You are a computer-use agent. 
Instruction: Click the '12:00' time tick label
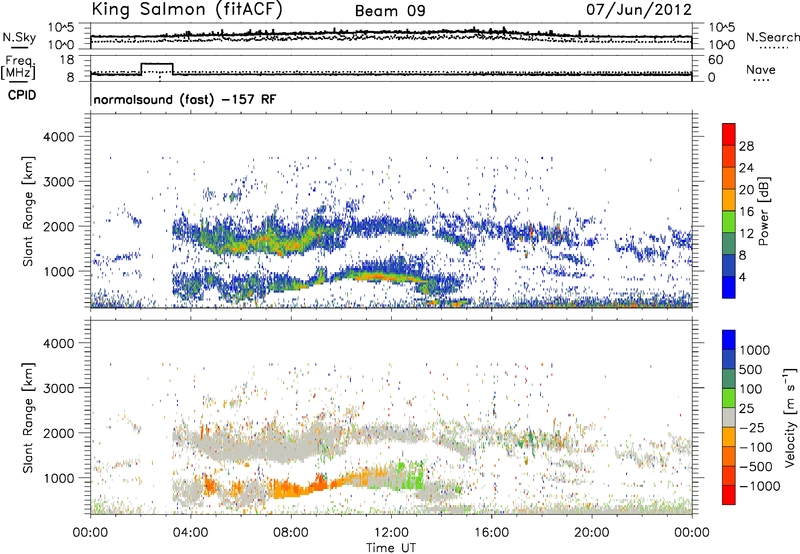391,533
